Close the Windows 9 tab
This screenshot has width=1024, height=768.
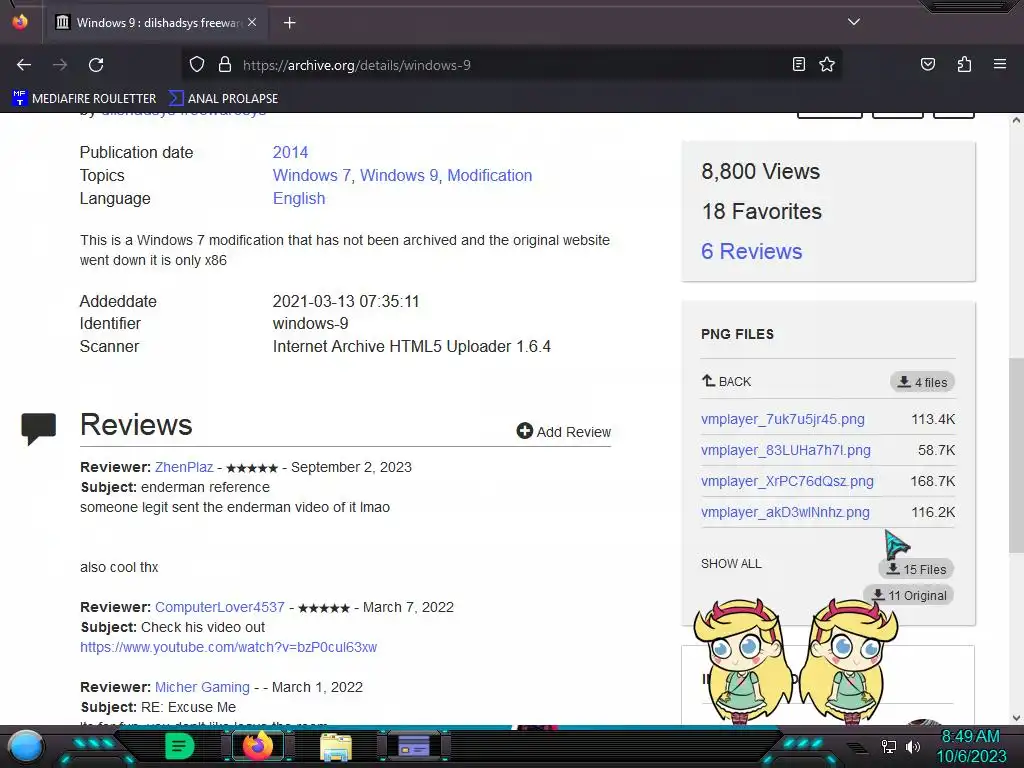(252, 22)
